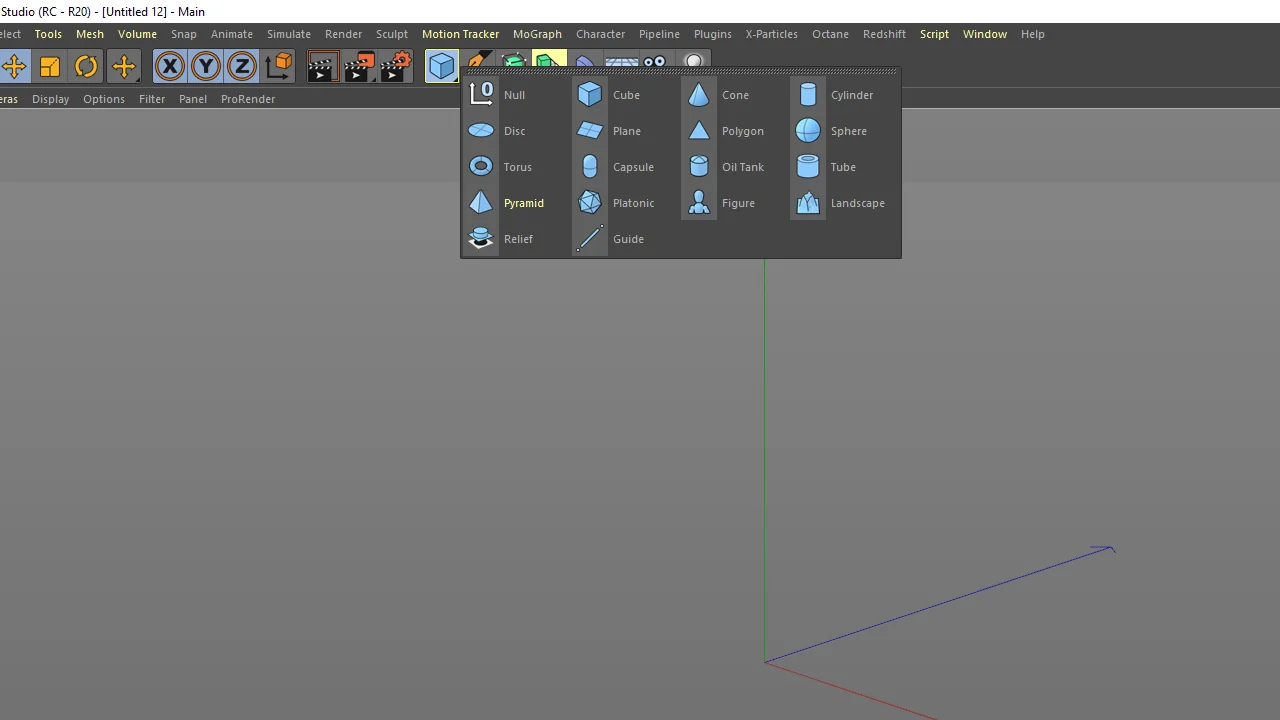The height and width of the screenshot is (720, 1280).
Task: Toggle Z axis lock
Action: coord(242,67)
